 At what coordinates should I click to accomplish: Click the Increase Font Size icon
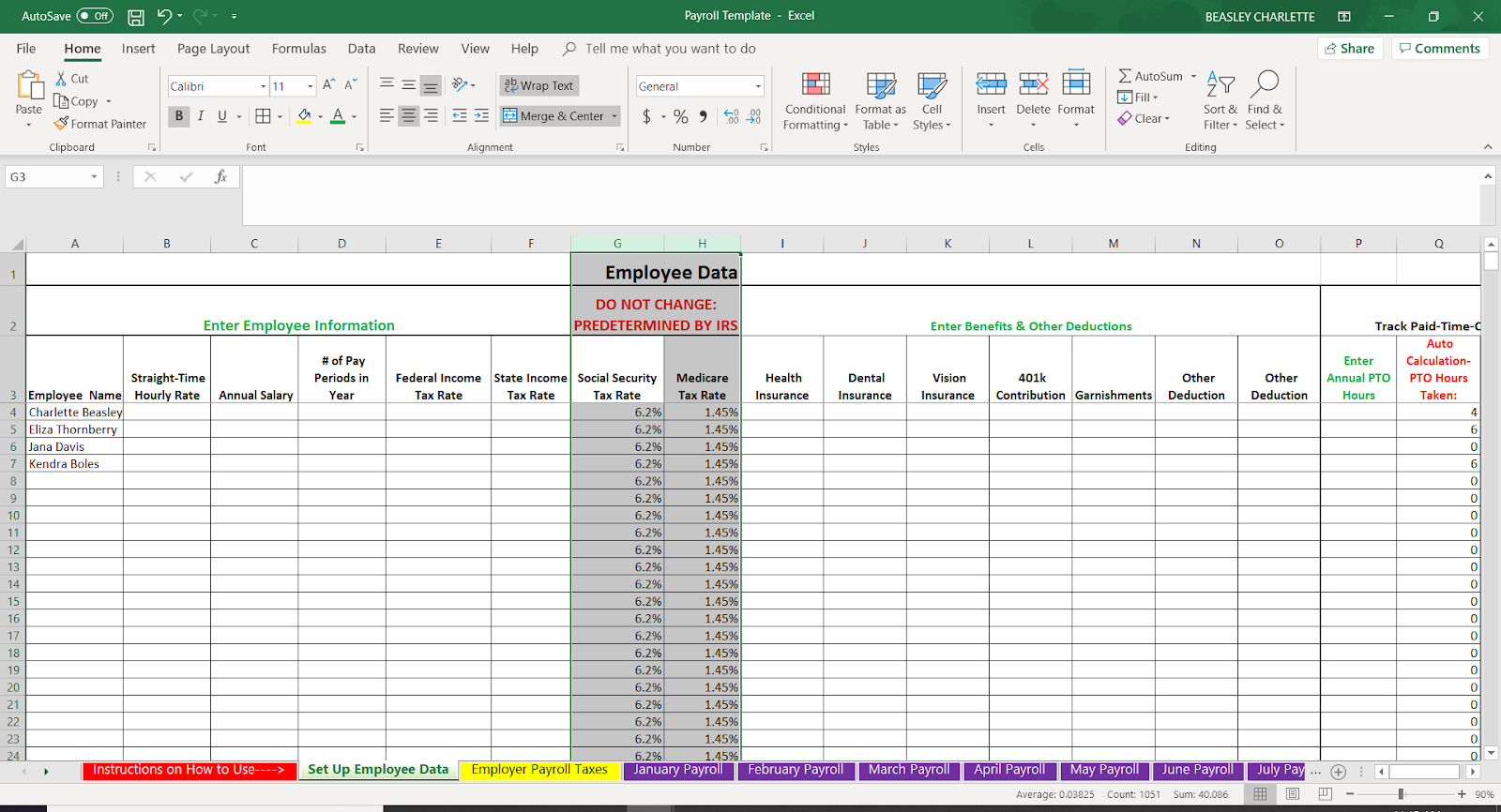(x=328, y=85)
